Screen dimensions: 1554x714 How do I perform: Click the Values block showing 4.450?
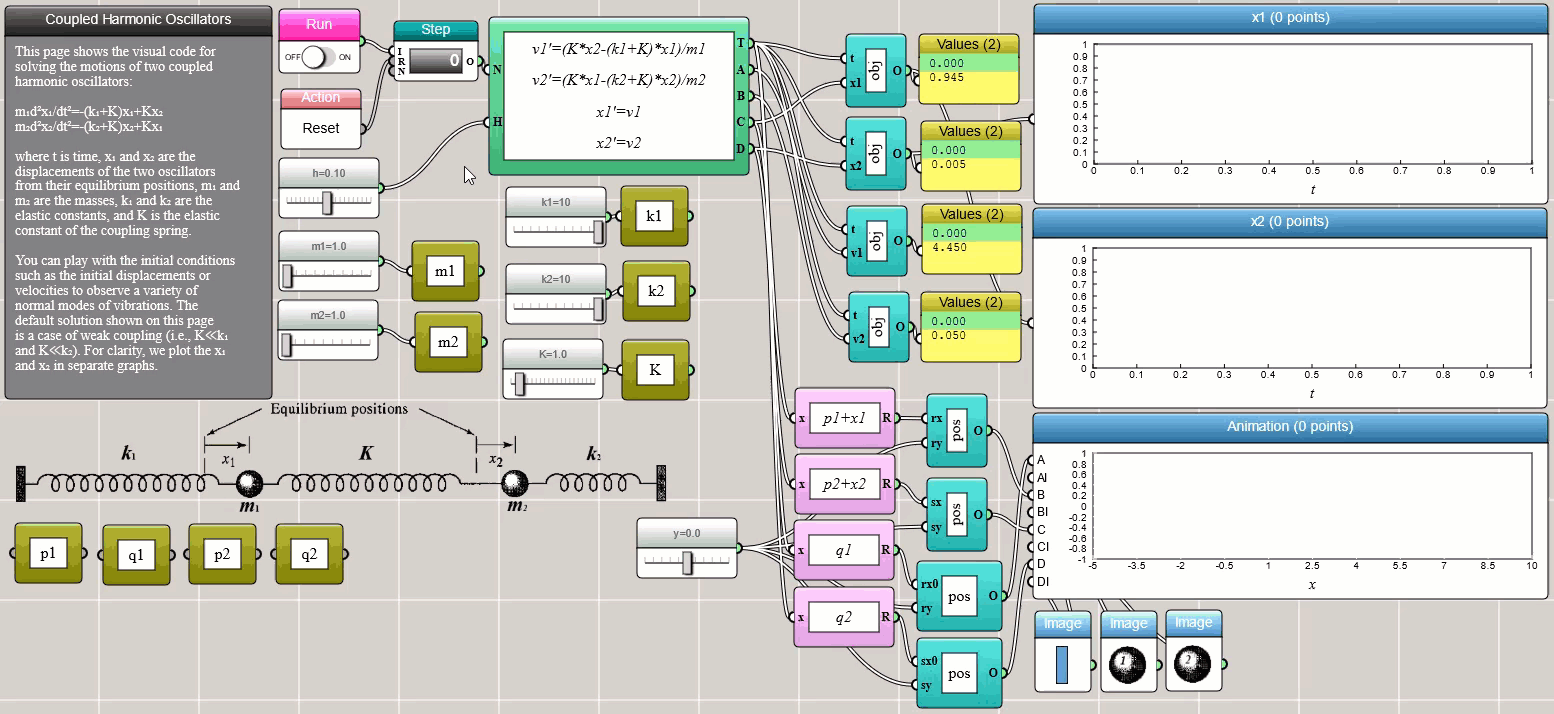[x=972, y=240]
